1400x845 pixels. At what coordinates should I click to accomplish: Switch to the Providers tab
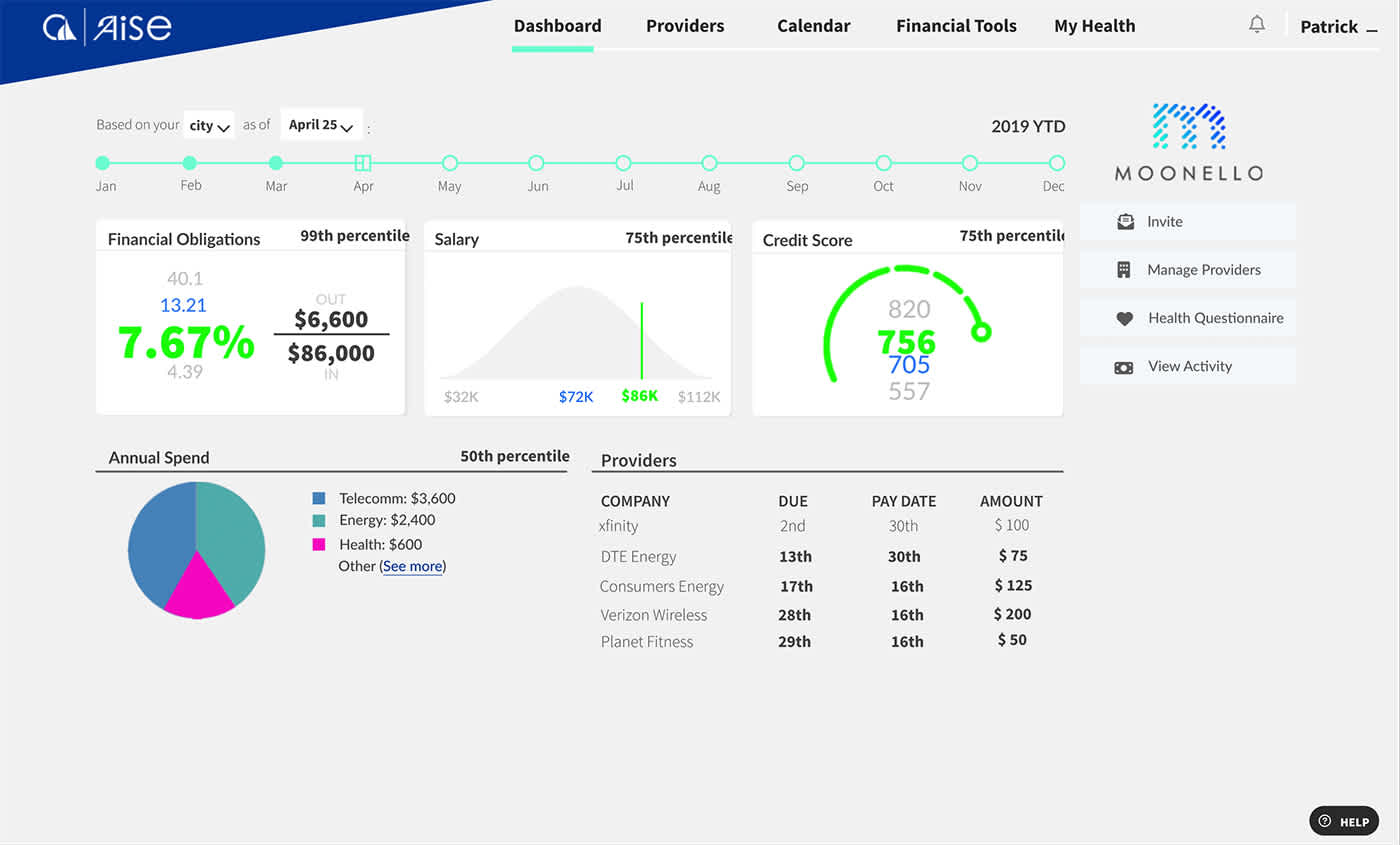tap(685, 26)
